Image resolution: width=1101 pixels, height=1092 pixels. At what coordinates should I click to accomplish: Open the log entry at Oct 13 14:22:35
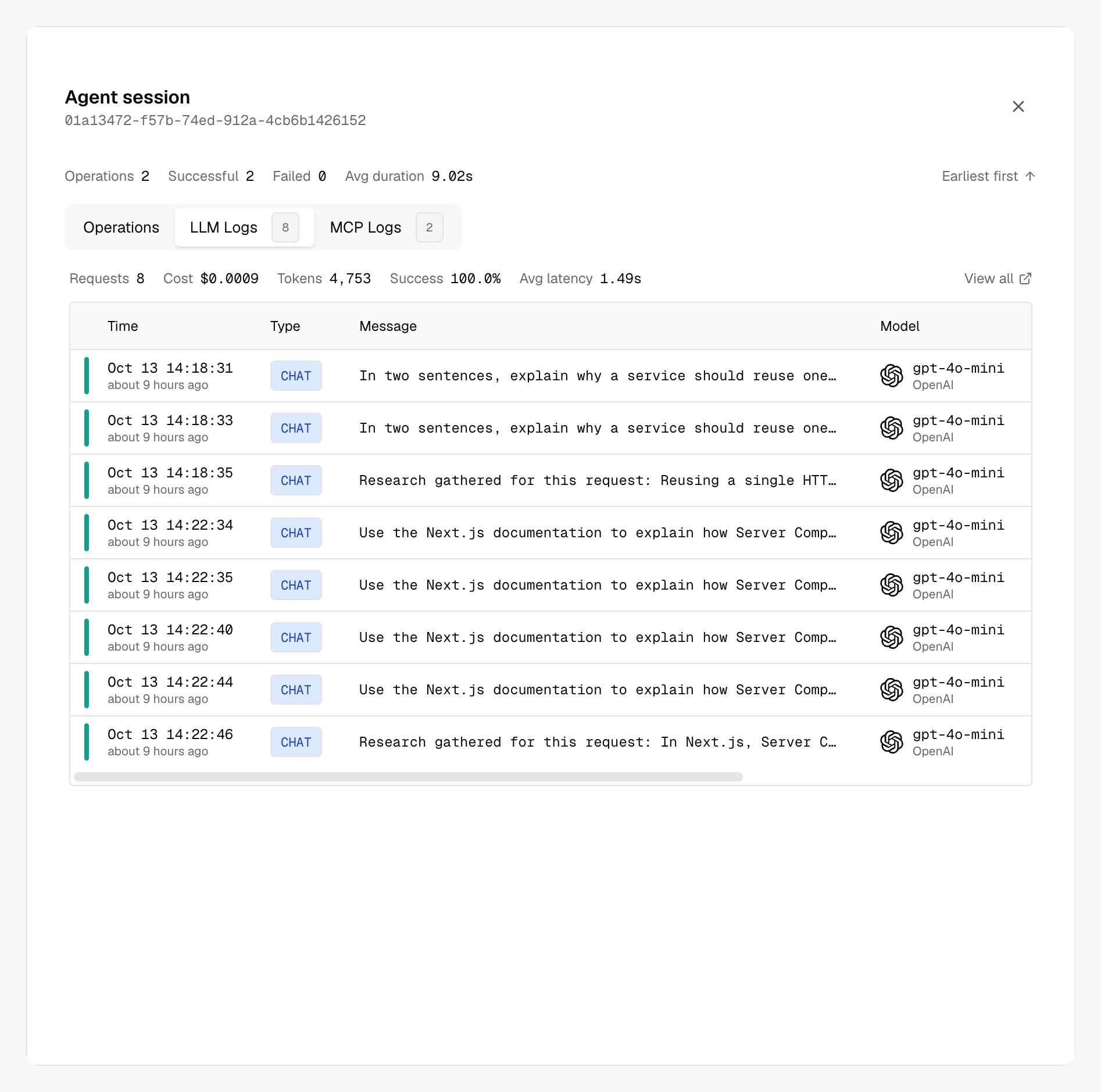[550, 585]
